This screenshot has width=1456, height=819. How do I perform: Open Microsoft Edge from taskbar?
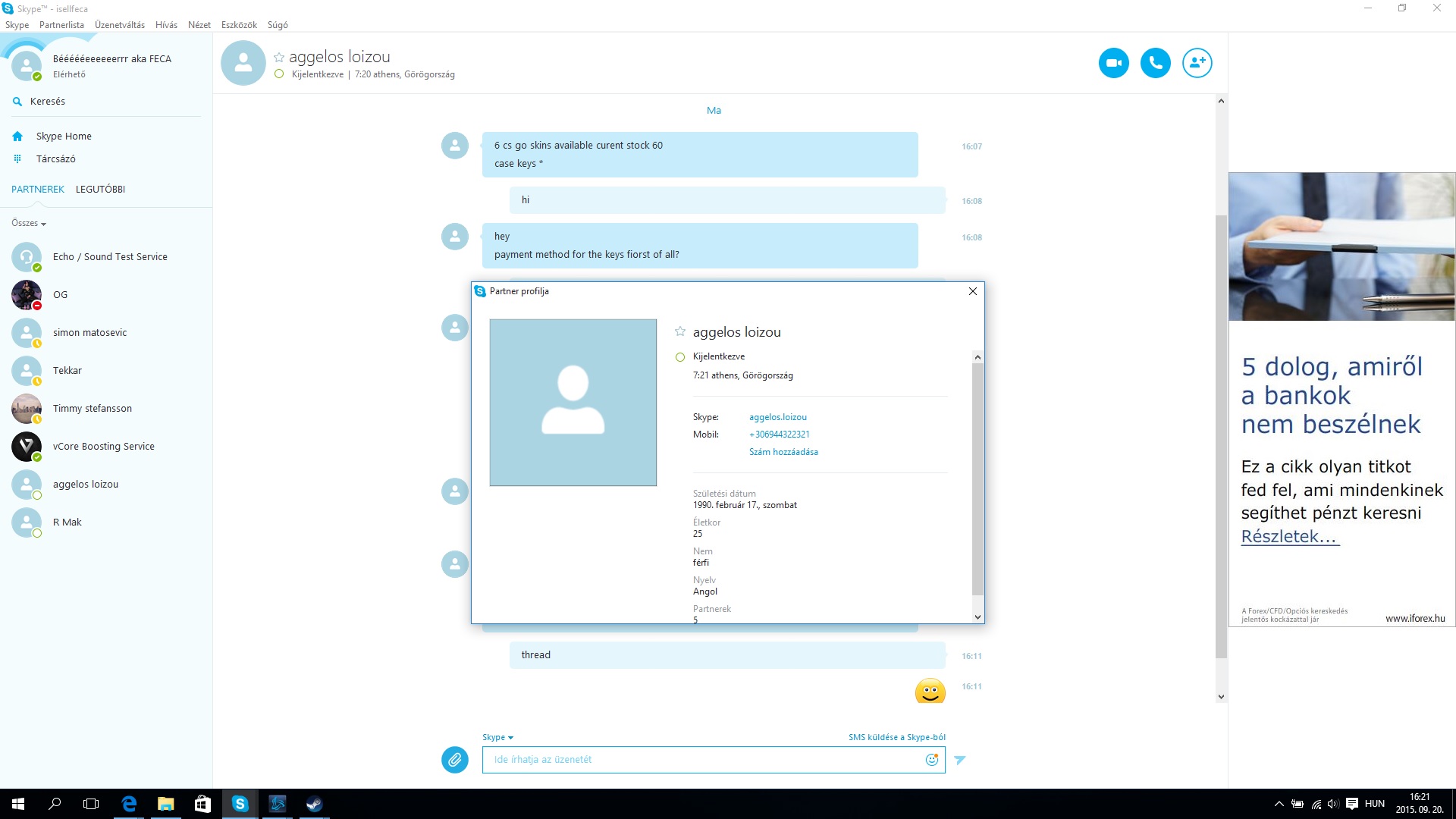click(129, 804)
